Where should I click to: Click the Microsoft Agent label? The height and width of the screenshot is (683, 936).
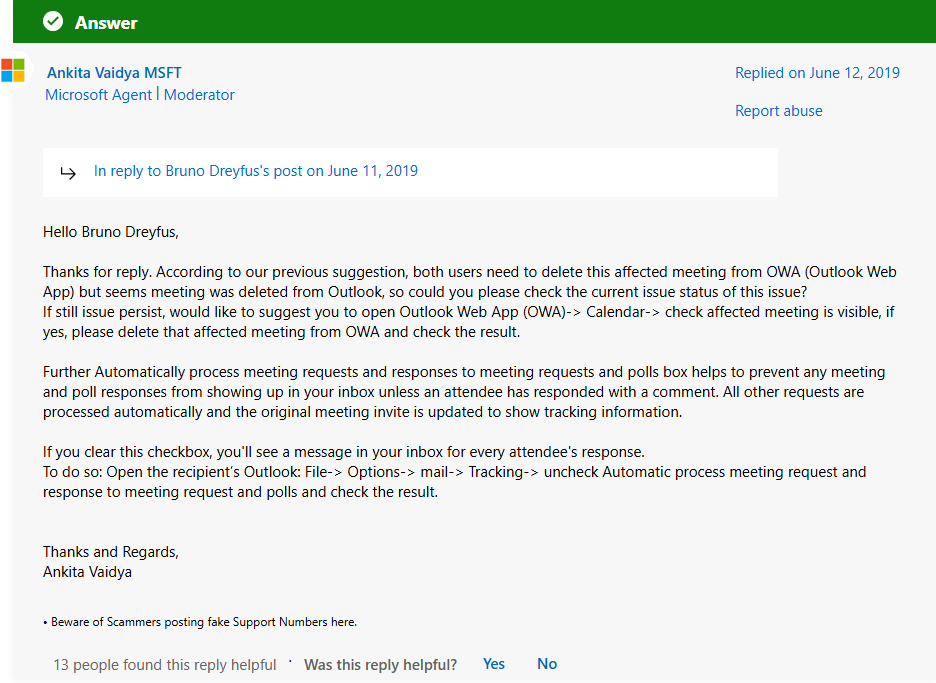(98, 95)
